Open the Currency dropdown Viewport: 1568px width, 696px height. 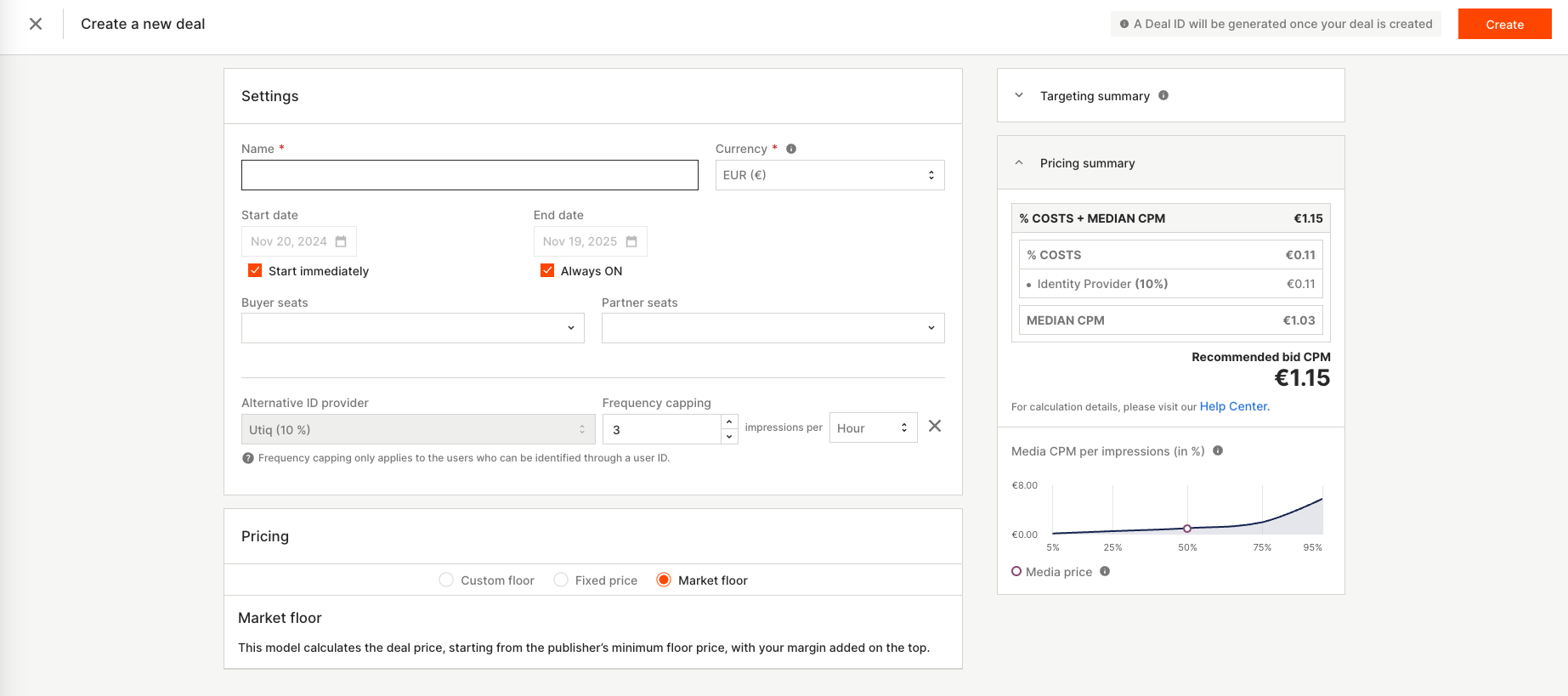point(829,175)
